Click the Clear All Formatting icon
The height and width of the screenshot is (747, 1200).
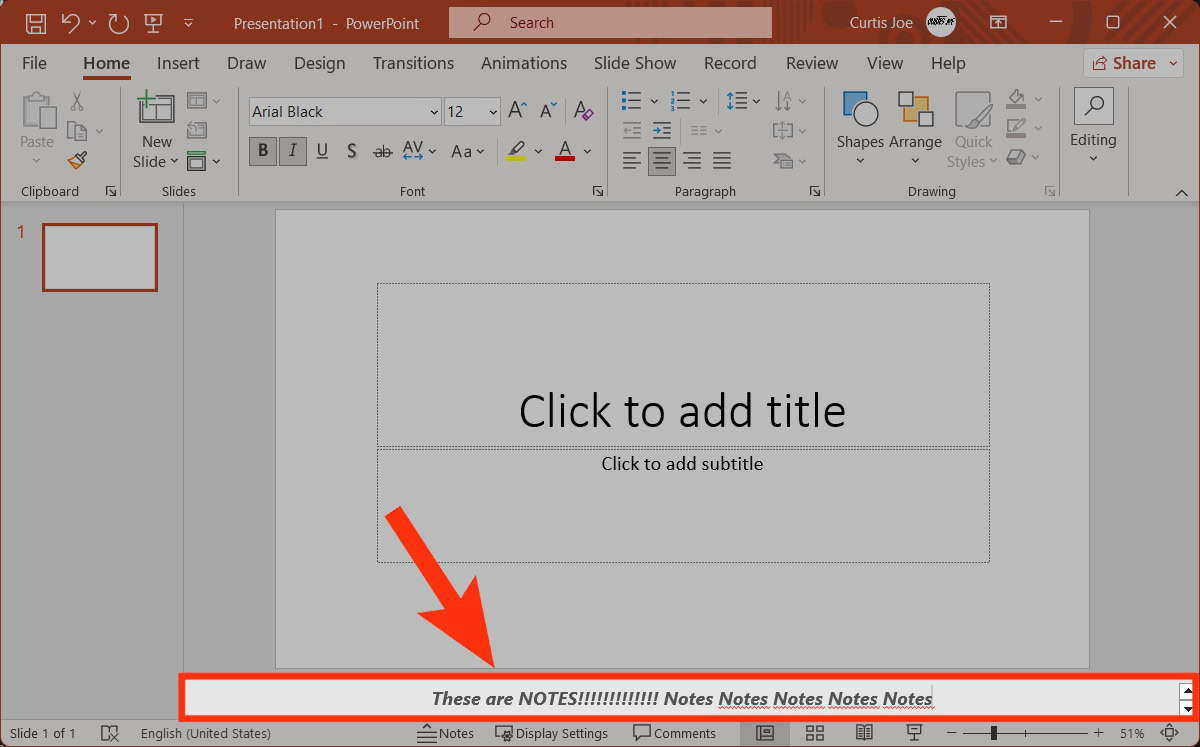(585, 111)
